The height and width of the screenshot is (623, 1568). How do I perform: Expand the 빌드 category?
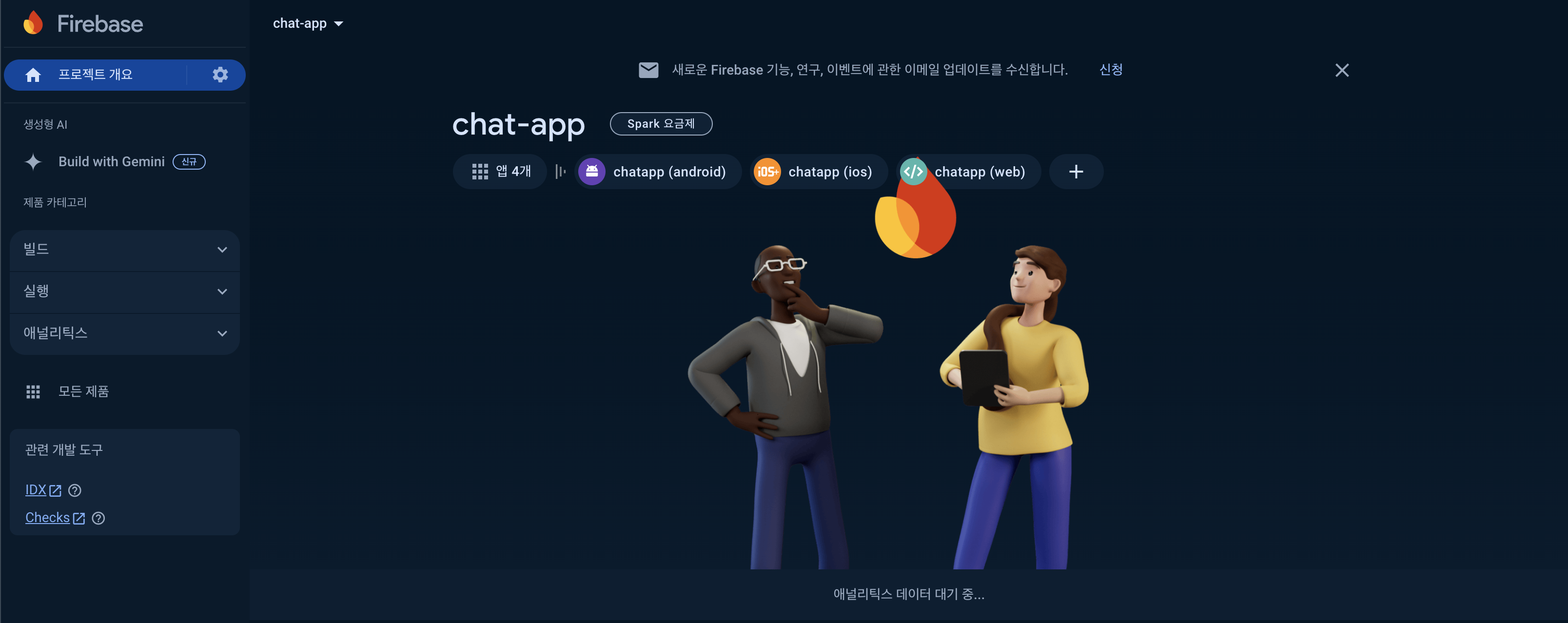[x=124, y=250]
